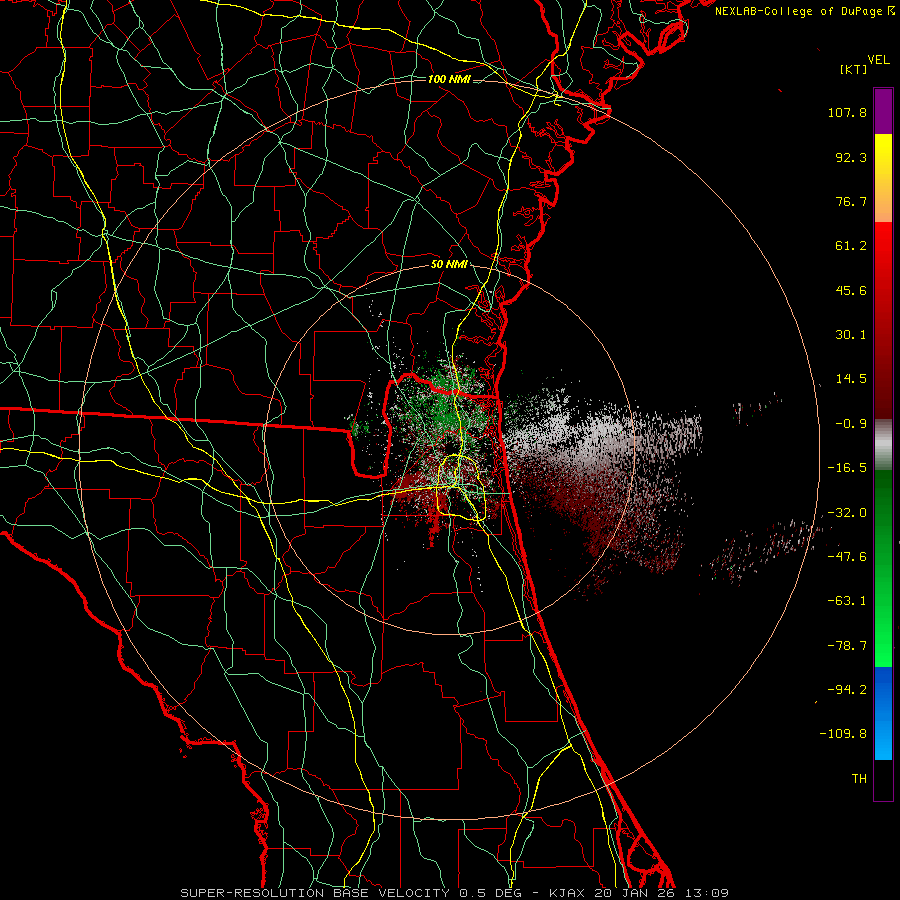Click the 107.8 legend value

(847, 112)
